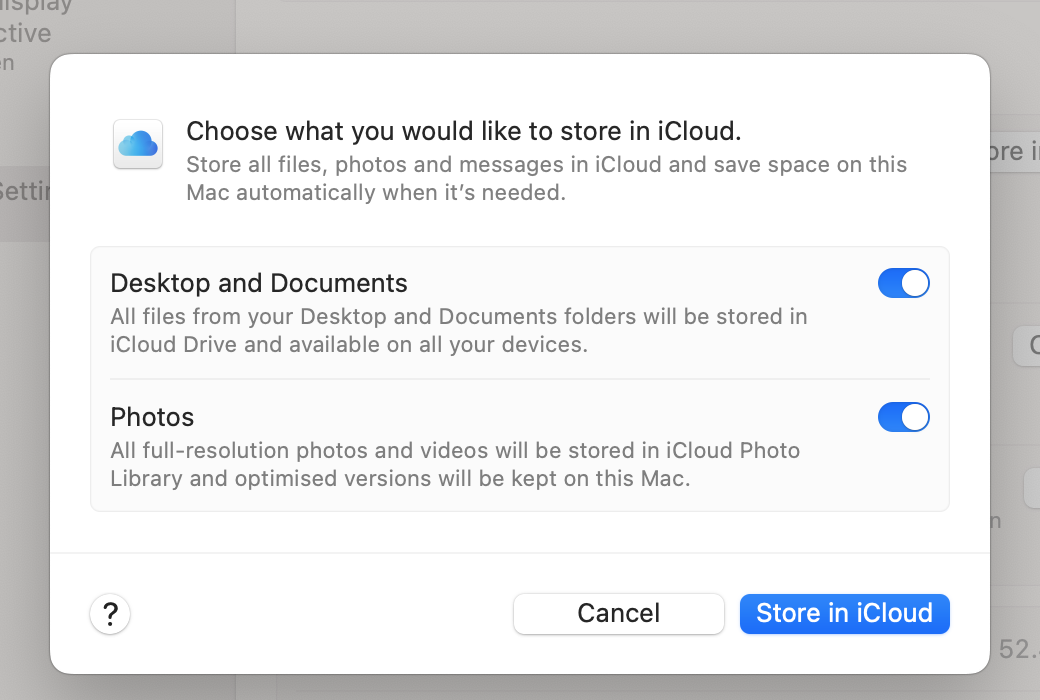Click the "Desktop and Documents" heading text
The height and width of the screenshot is (700, 1040).
259,283
